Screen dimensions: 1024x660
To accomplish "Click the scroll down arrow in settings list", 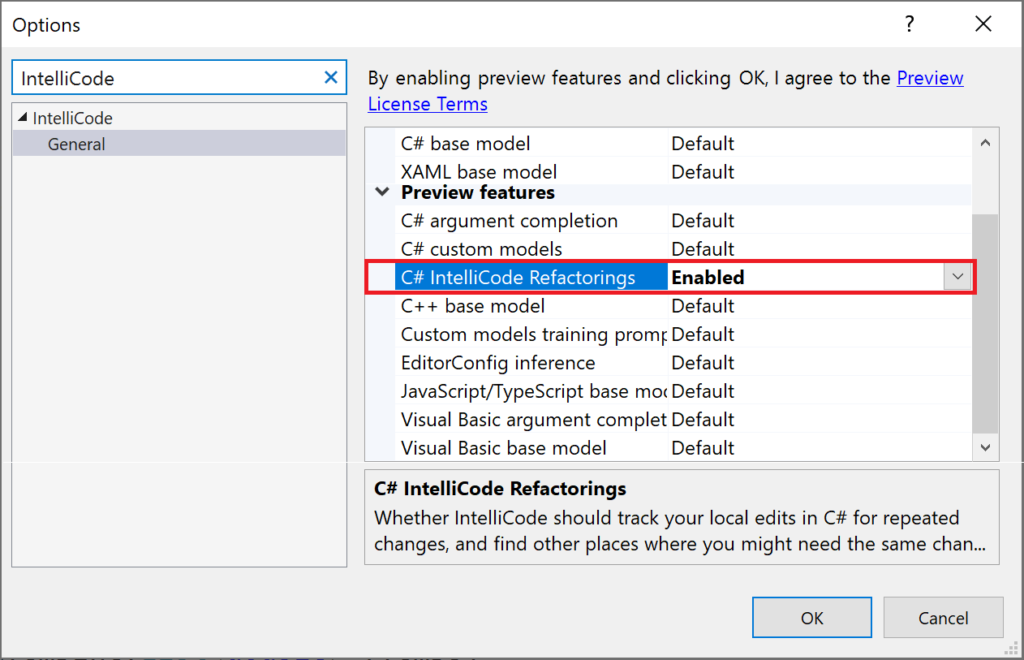I will point(985,447).
